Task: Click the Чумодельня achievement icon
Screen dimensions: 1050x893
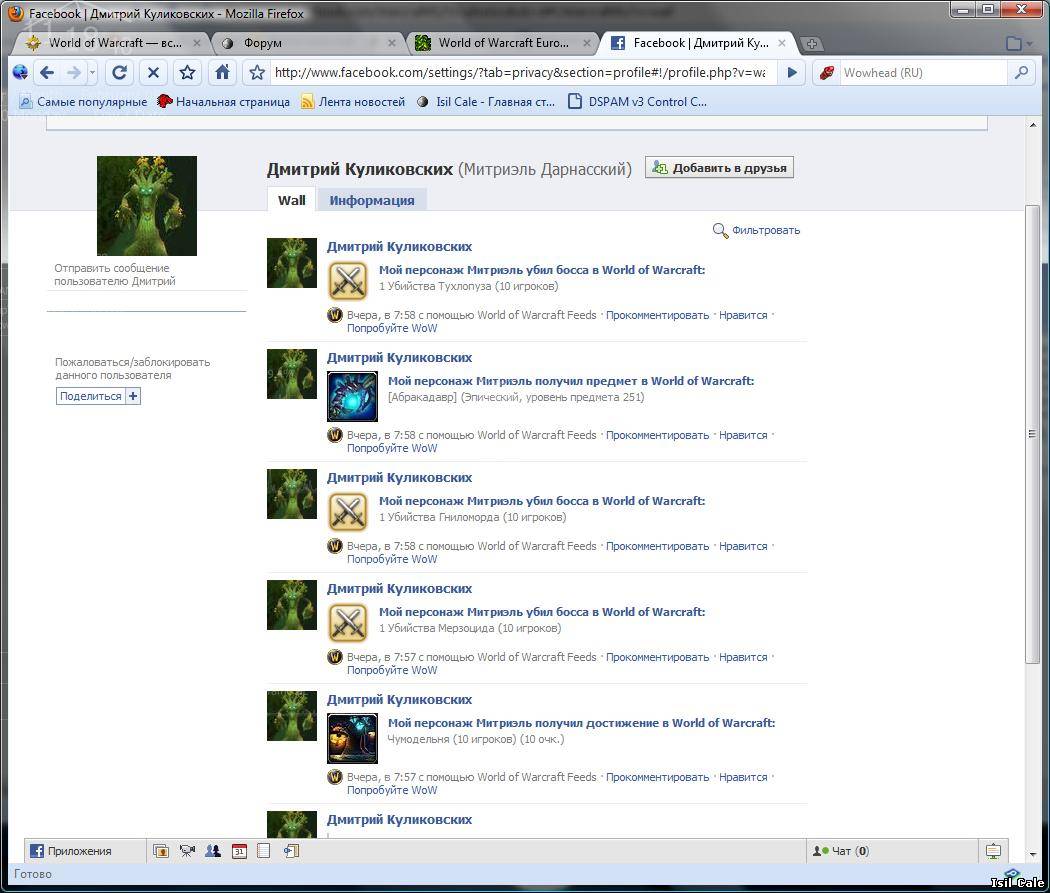Action: [x=352, y=738]
